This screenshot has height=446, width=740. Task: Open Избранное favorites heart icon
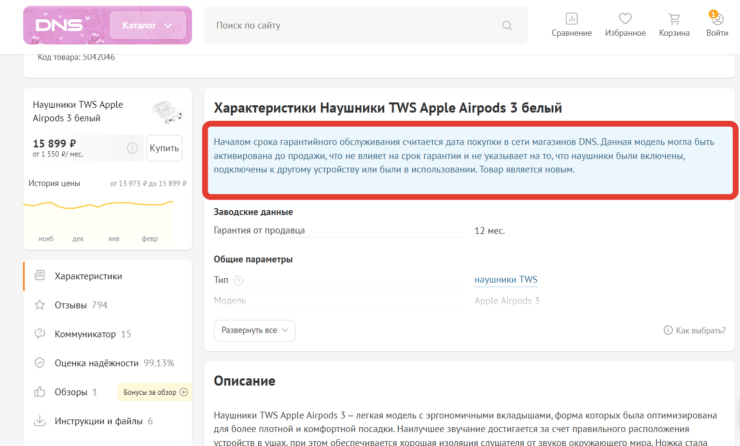click(625, 25)
